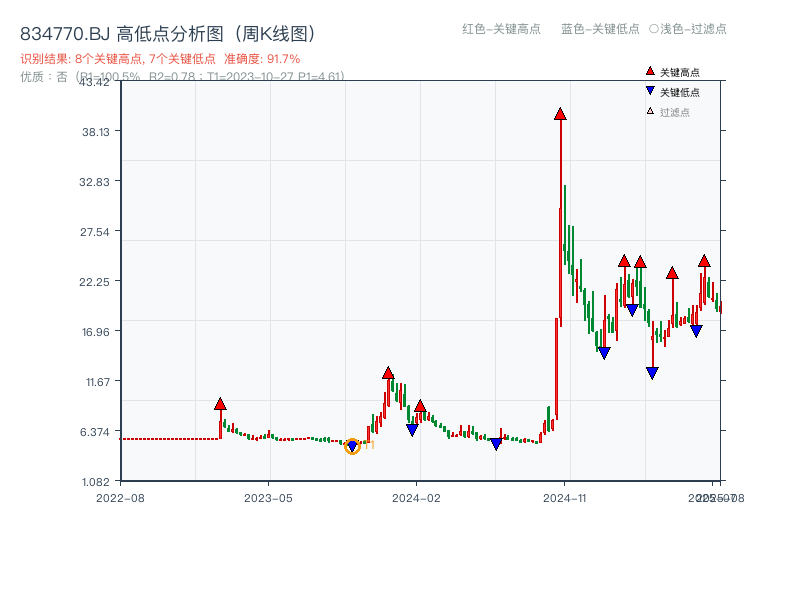Select the highest red triangle on the tallest spike
Screen dimensions: 800x600
coord(558,113)
